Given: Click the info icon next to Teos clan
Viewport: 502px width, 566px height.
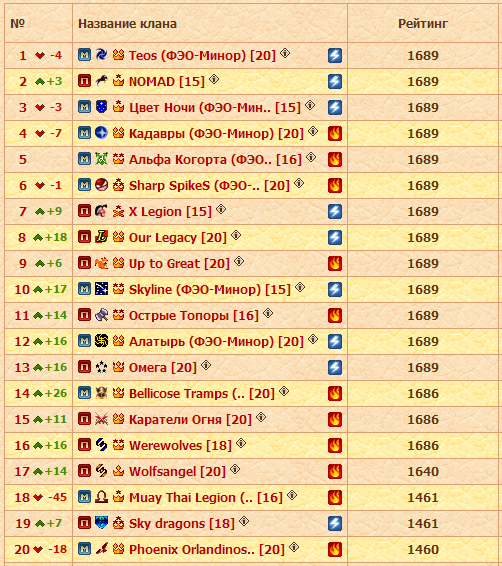Looking at the screenshot, I should coord(285,53).
